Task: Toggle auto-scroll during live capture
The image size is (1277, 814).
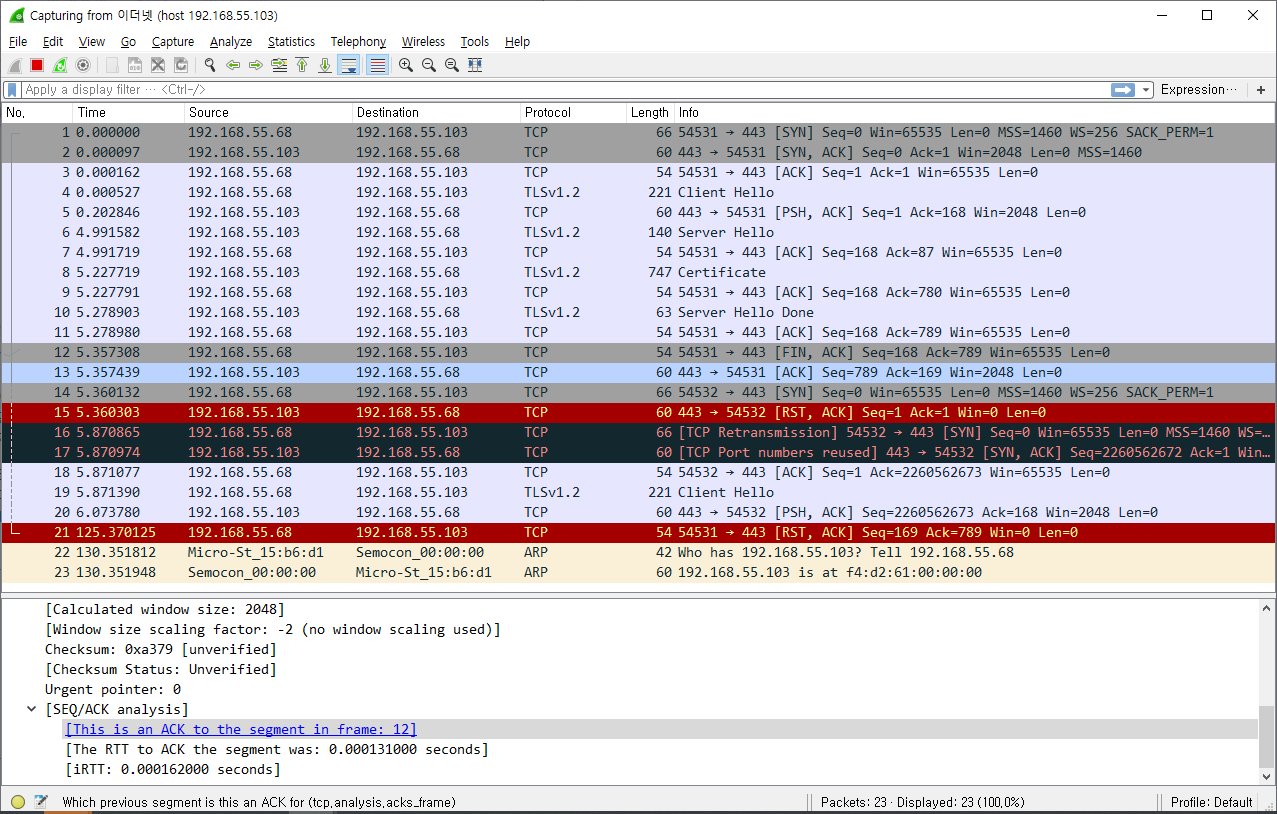Action: click(349, 65)
